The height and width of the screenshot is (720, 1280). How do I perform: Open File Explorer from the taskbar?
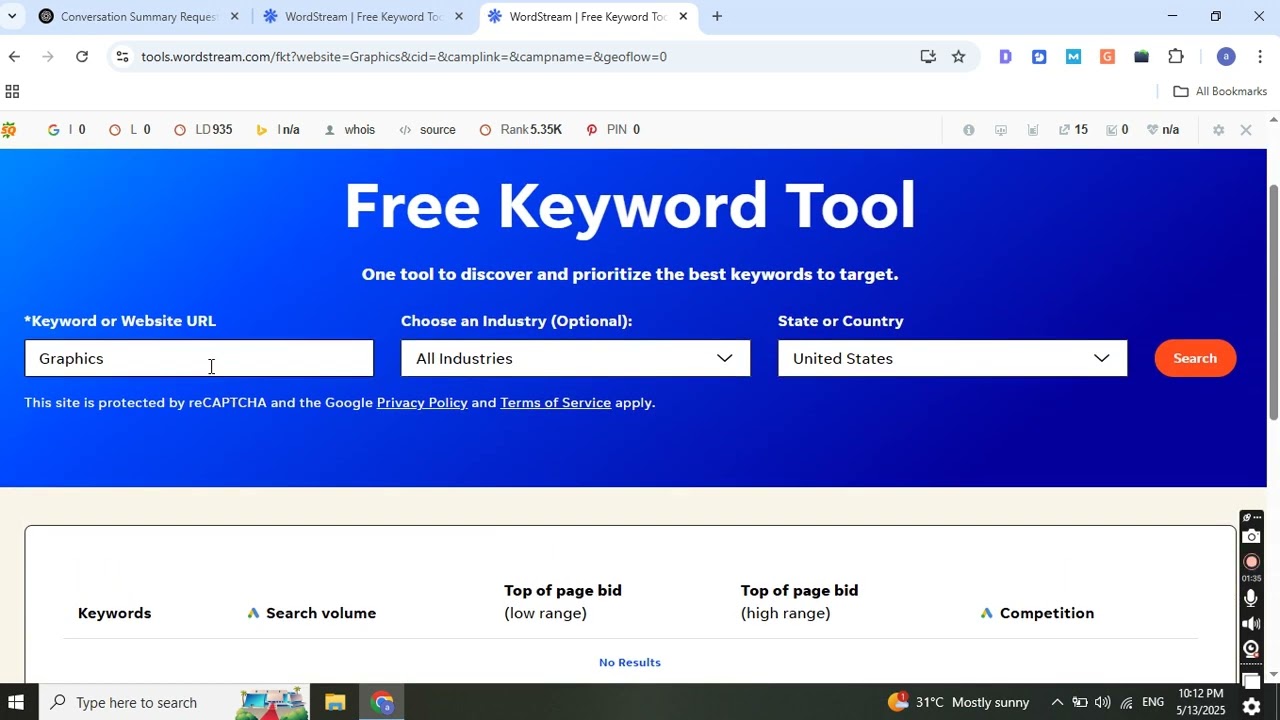tap(335, 703)
